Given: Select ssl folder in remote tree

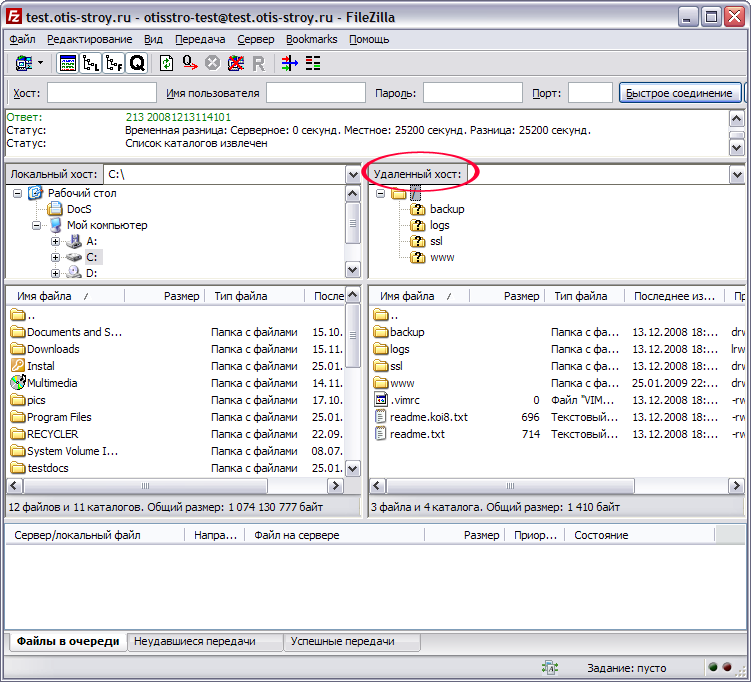Looking at the screenshot, I should click(x=436, y=241).
